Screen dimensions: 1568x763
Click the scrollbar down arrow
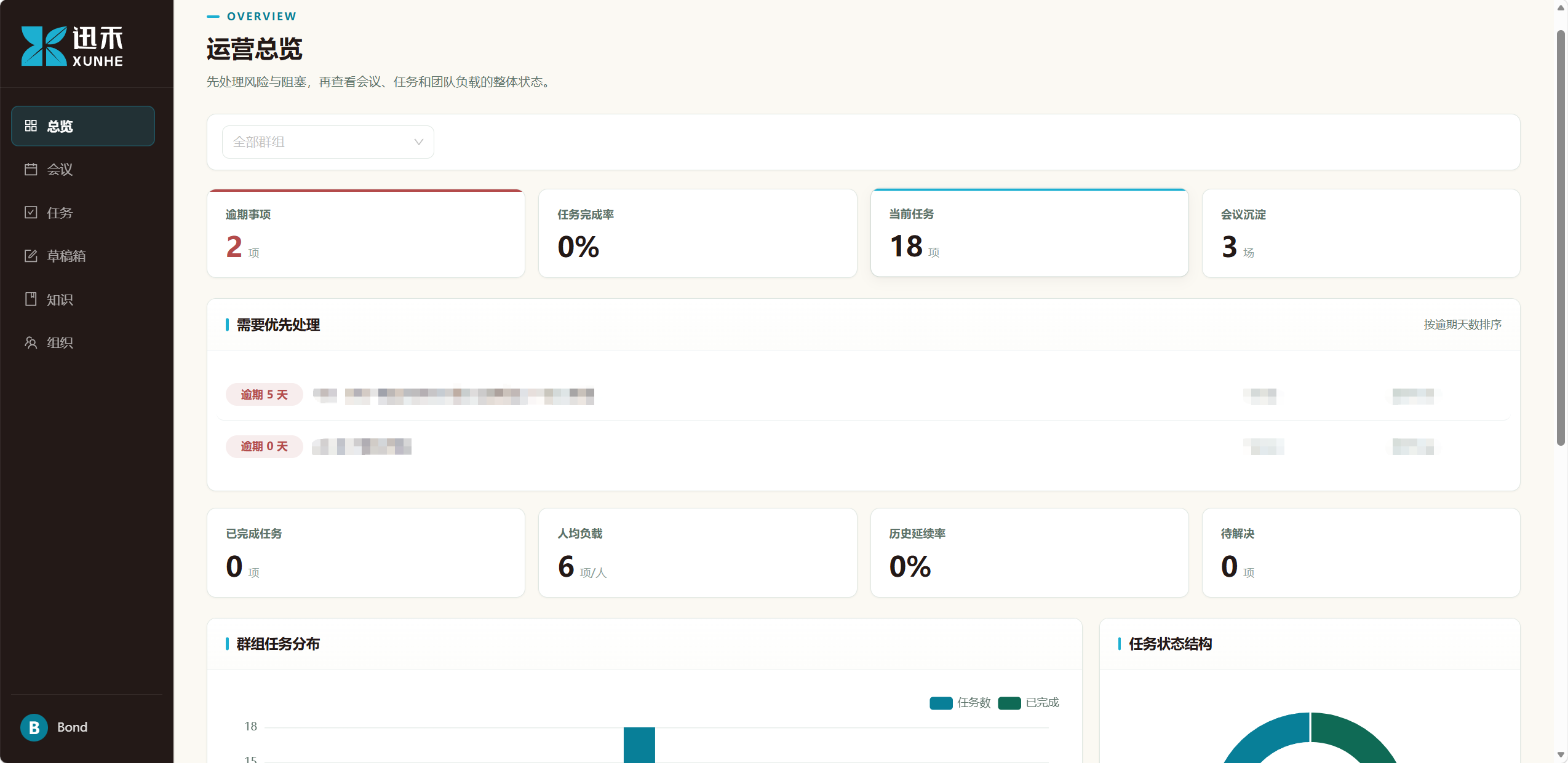tap(1561, 754)
